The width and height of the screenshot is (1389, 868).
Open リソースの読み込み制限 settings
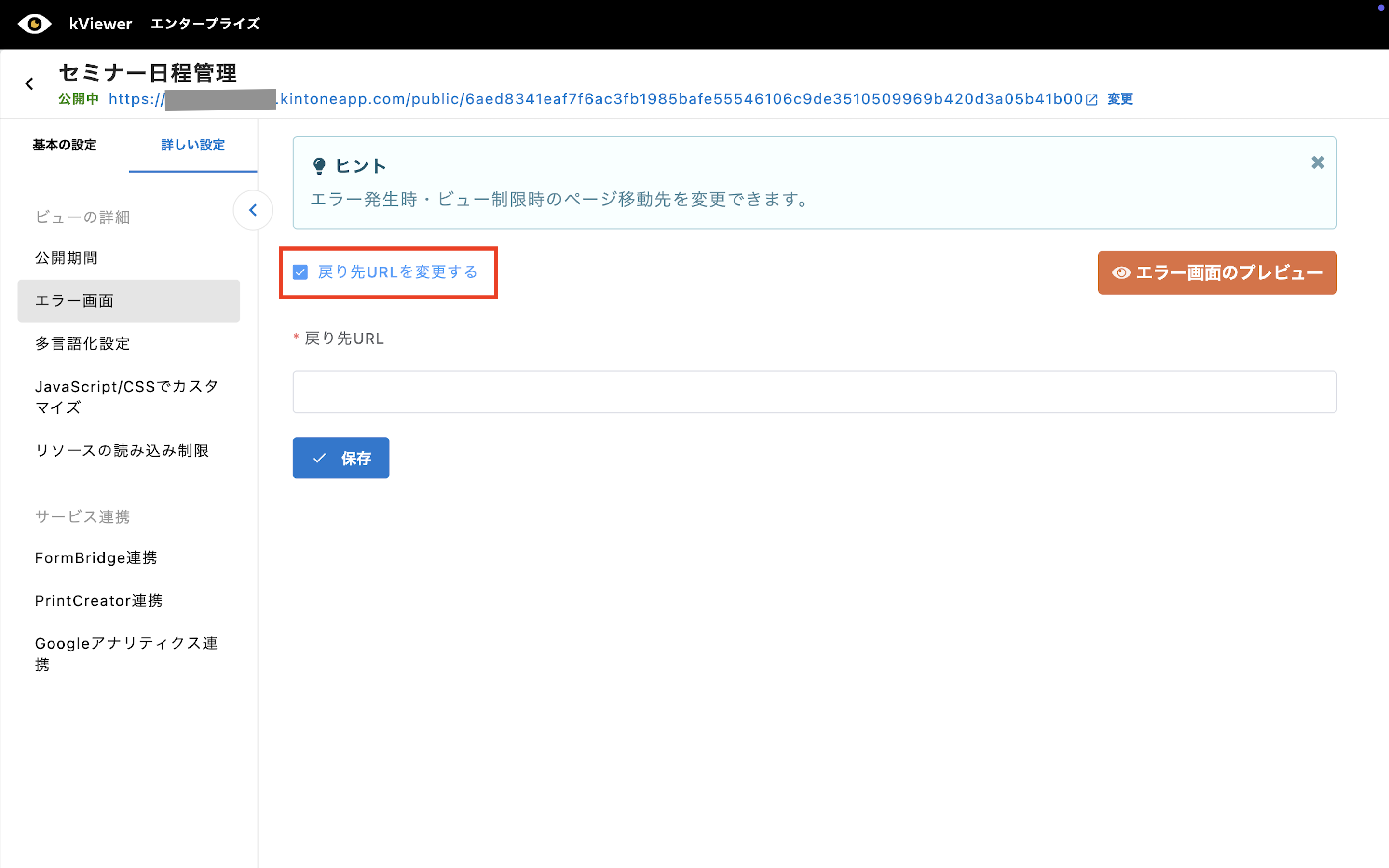pos(122,451)
